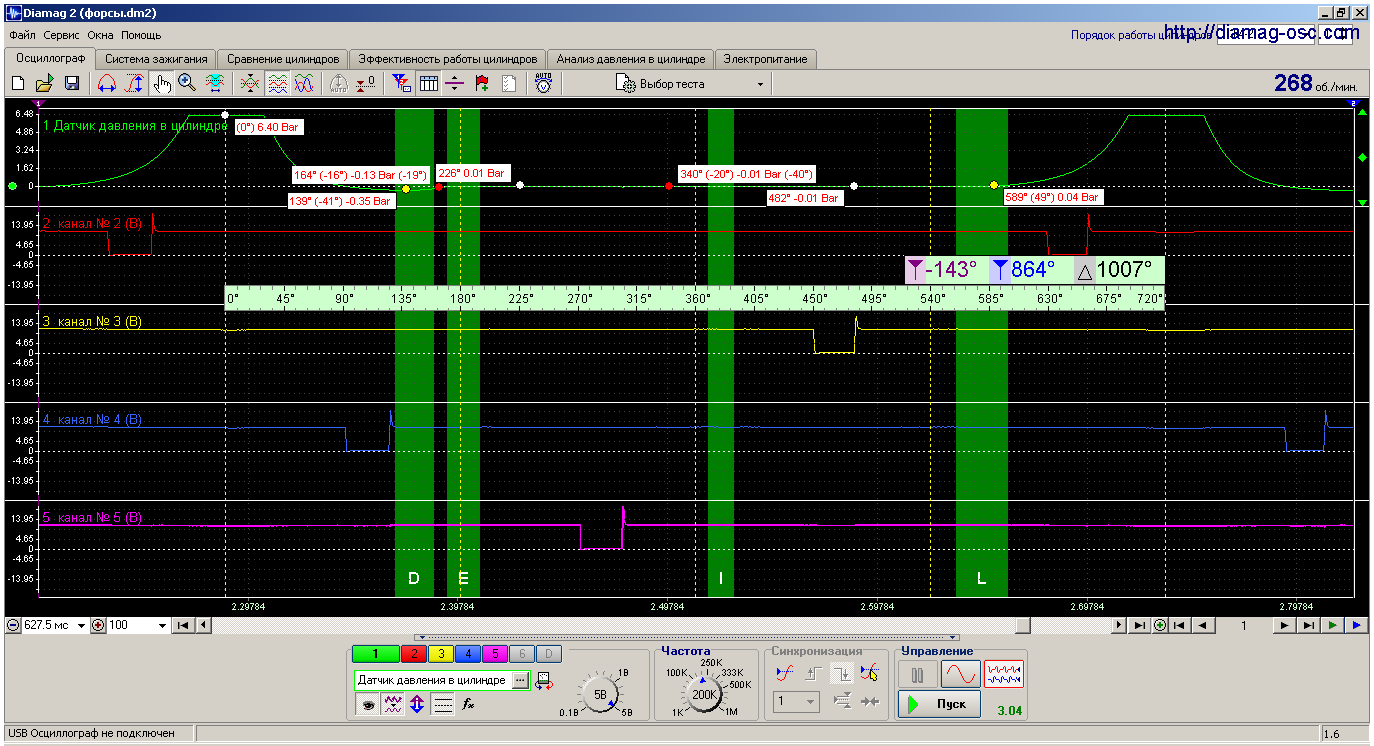Open the Сервис menu

[x=62, y=35]
